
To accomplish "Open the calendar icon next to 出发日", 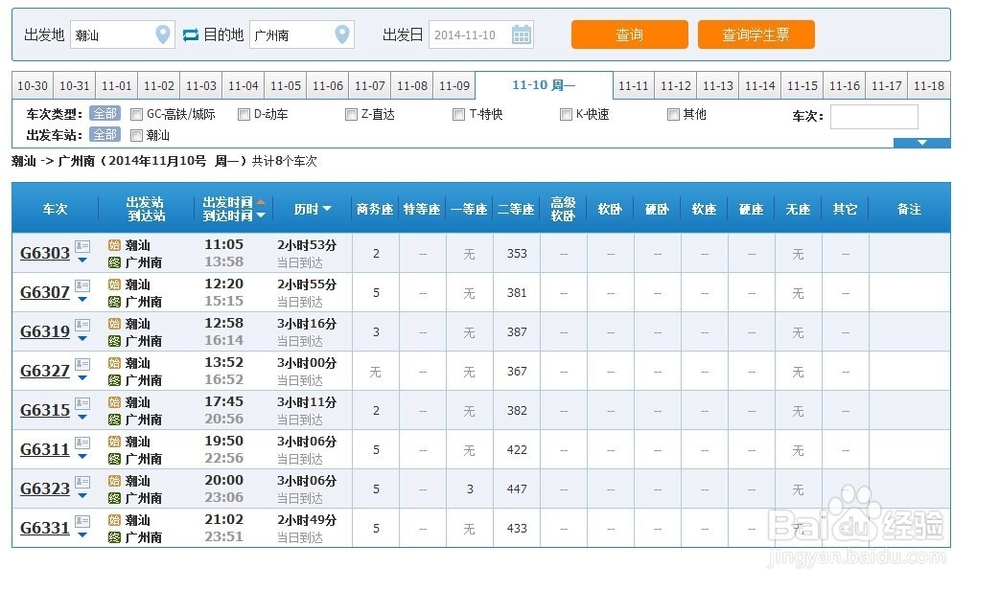I will tap(521, 33).
